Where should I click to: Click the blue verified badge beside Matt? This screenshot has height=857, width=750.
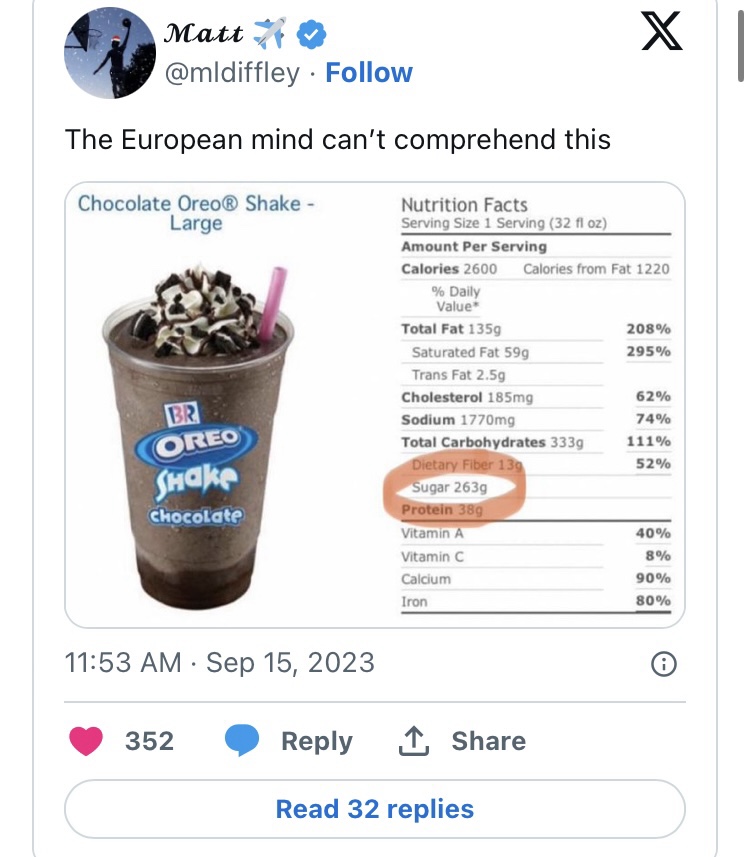(x=313, y=34)
